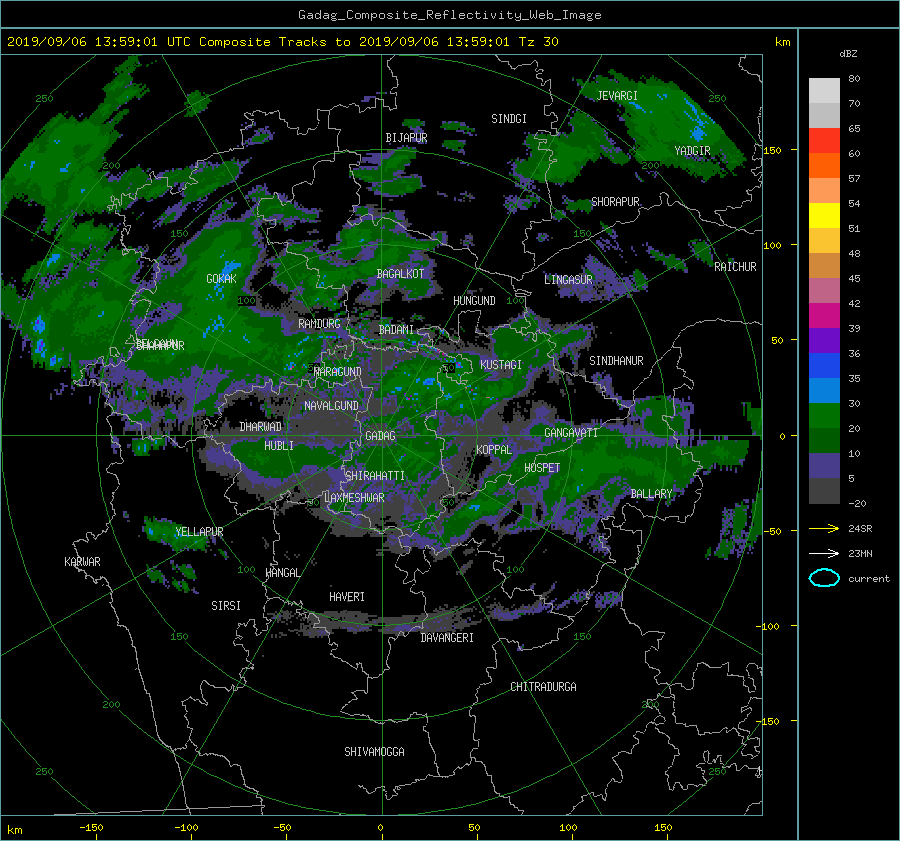The image size is (900, 841).
Task: Click the GOKAK city label
Action: point(221,278)
